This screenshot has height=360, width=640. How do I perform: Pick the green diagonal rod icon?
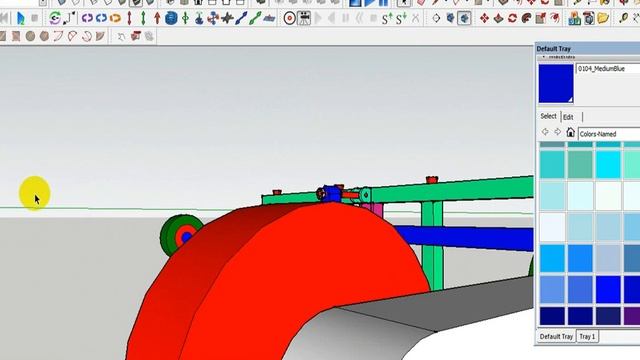pyautogui.click(x=256, y=18)
